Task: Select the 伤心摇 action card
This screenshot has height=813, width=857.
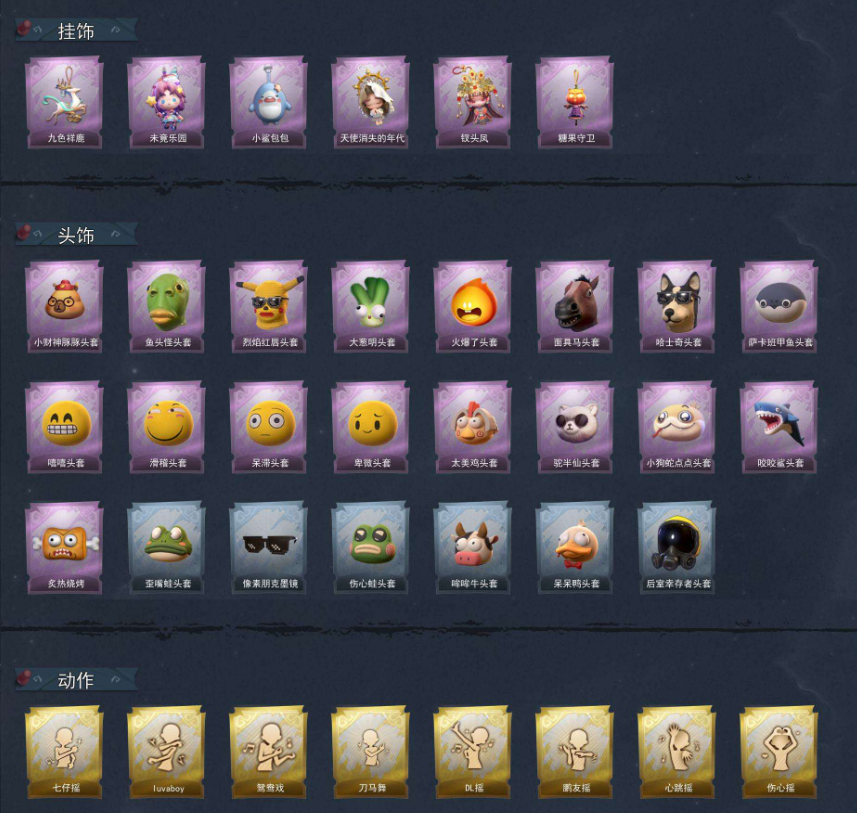Action: pyautogui.click(x=779, y=752)
